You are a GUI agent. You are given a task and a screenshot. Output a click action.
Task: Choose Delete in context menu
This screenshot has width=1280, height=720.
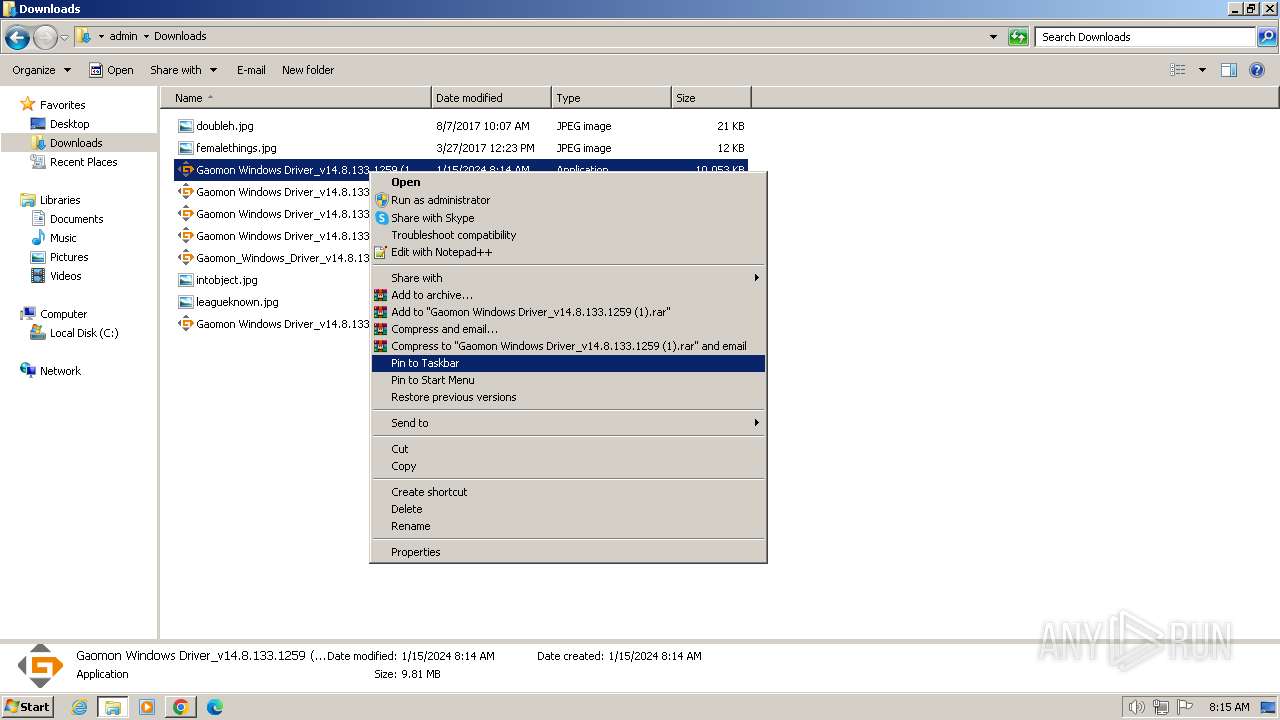click(568, 509)
